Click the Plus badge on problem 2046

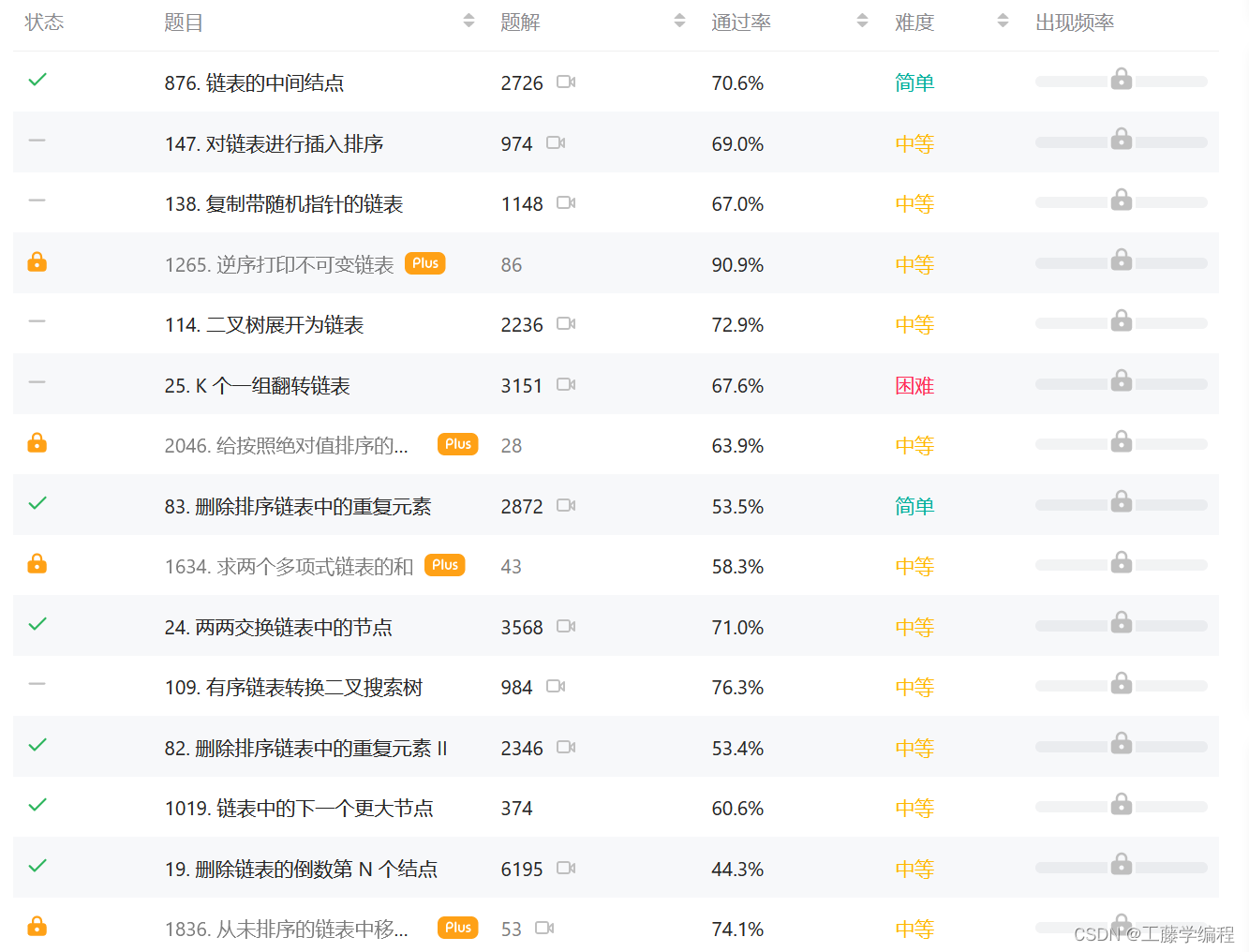tap(458, 444)
